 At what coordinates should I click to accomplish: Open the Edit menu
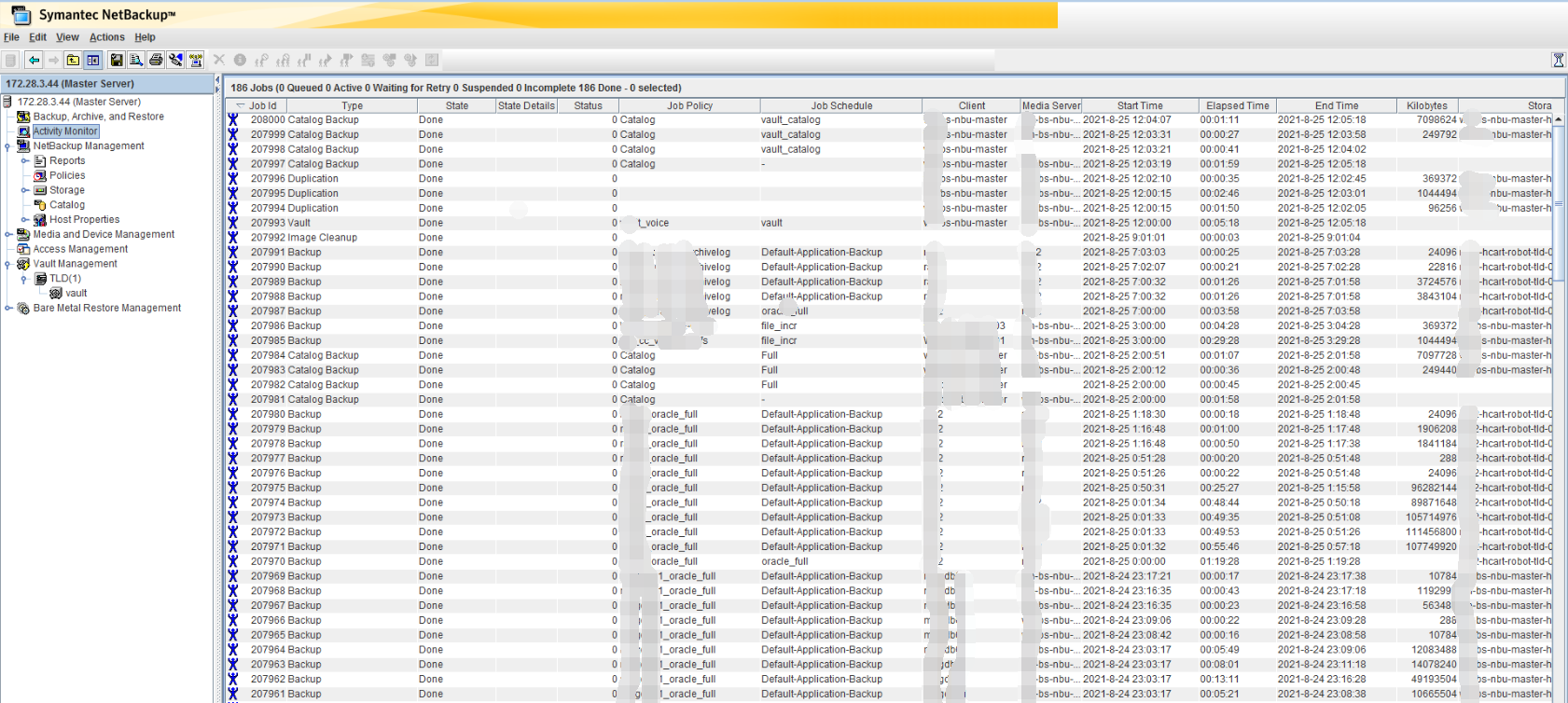(37, 37)
